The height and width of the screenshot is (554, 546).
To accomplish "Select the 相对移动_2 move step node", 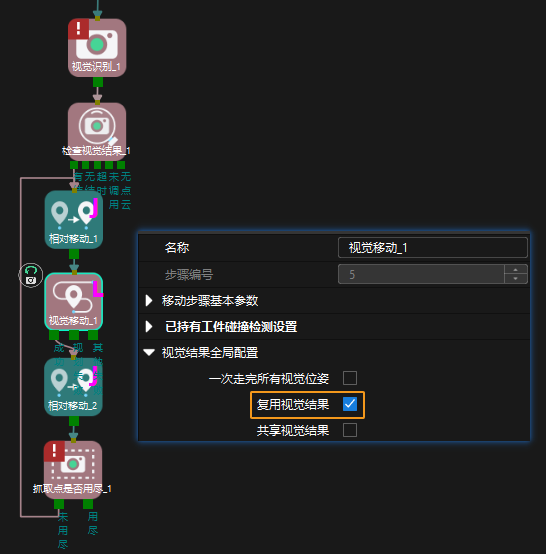I will coord(73,387).
